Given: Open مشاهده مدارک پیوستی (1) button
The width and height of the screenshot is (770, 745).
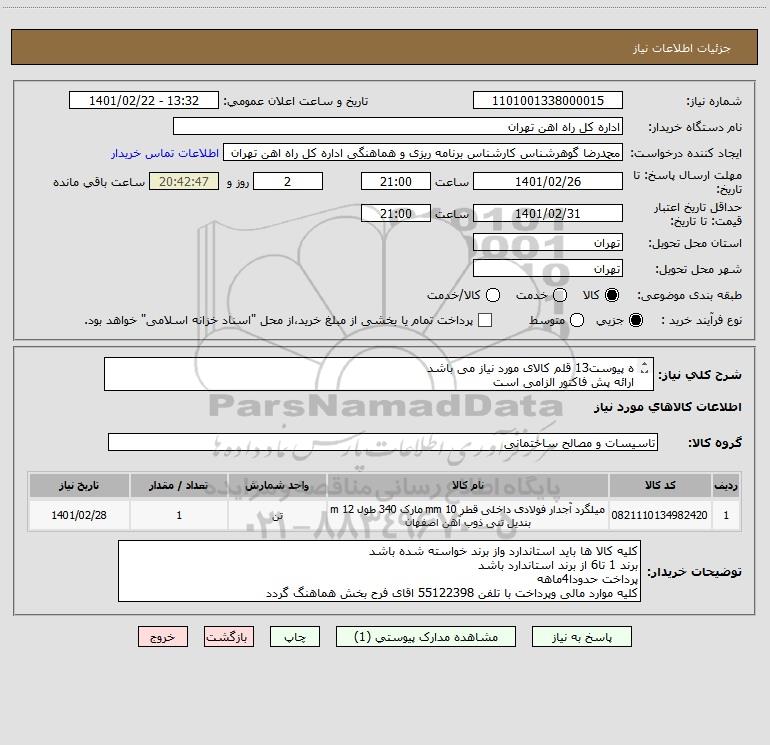Looking at the screenshot, I should click(426, 636).
